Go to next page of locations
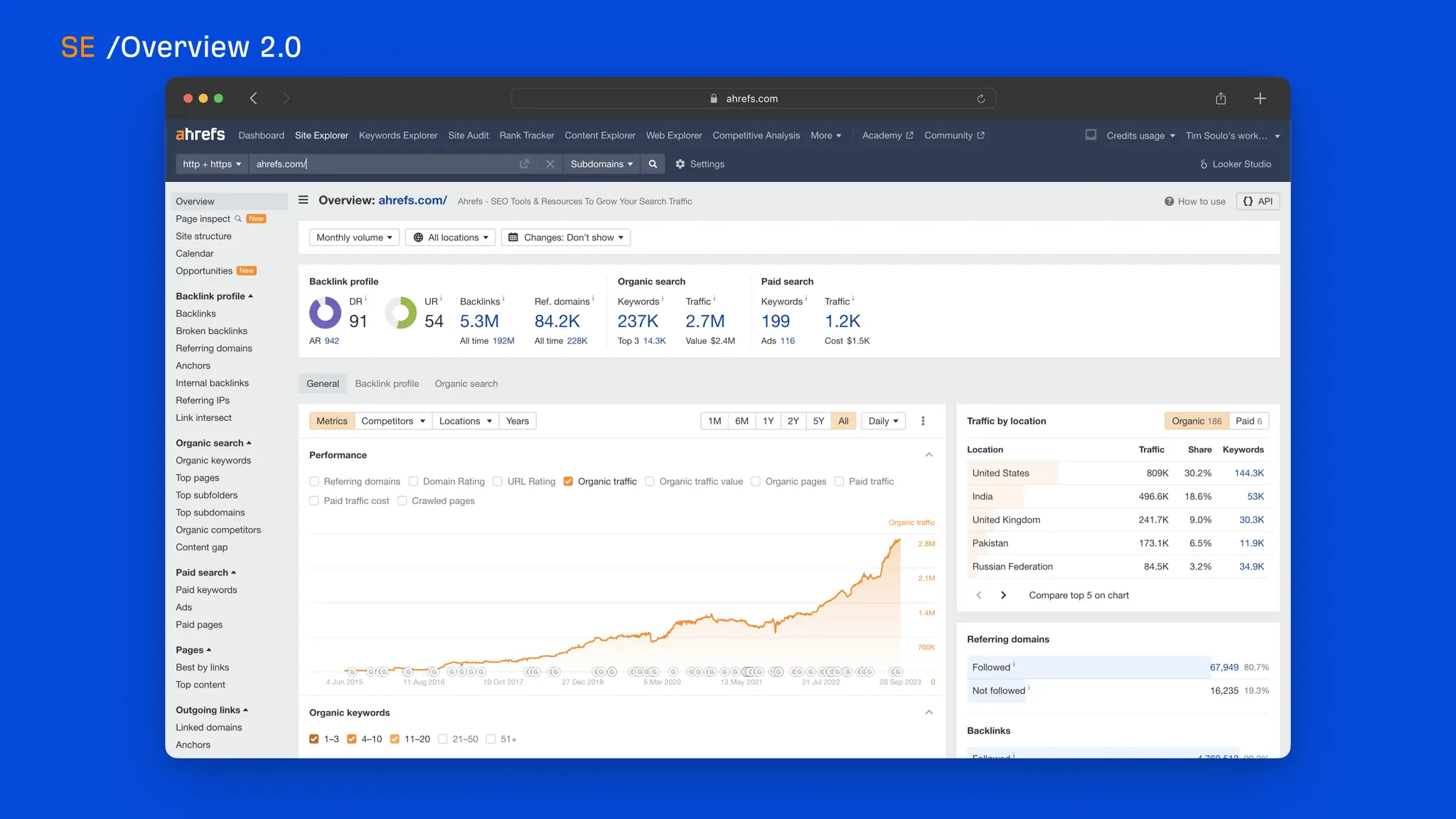Viewport: 1456px width, 819px height. [x=1003, y=596]
